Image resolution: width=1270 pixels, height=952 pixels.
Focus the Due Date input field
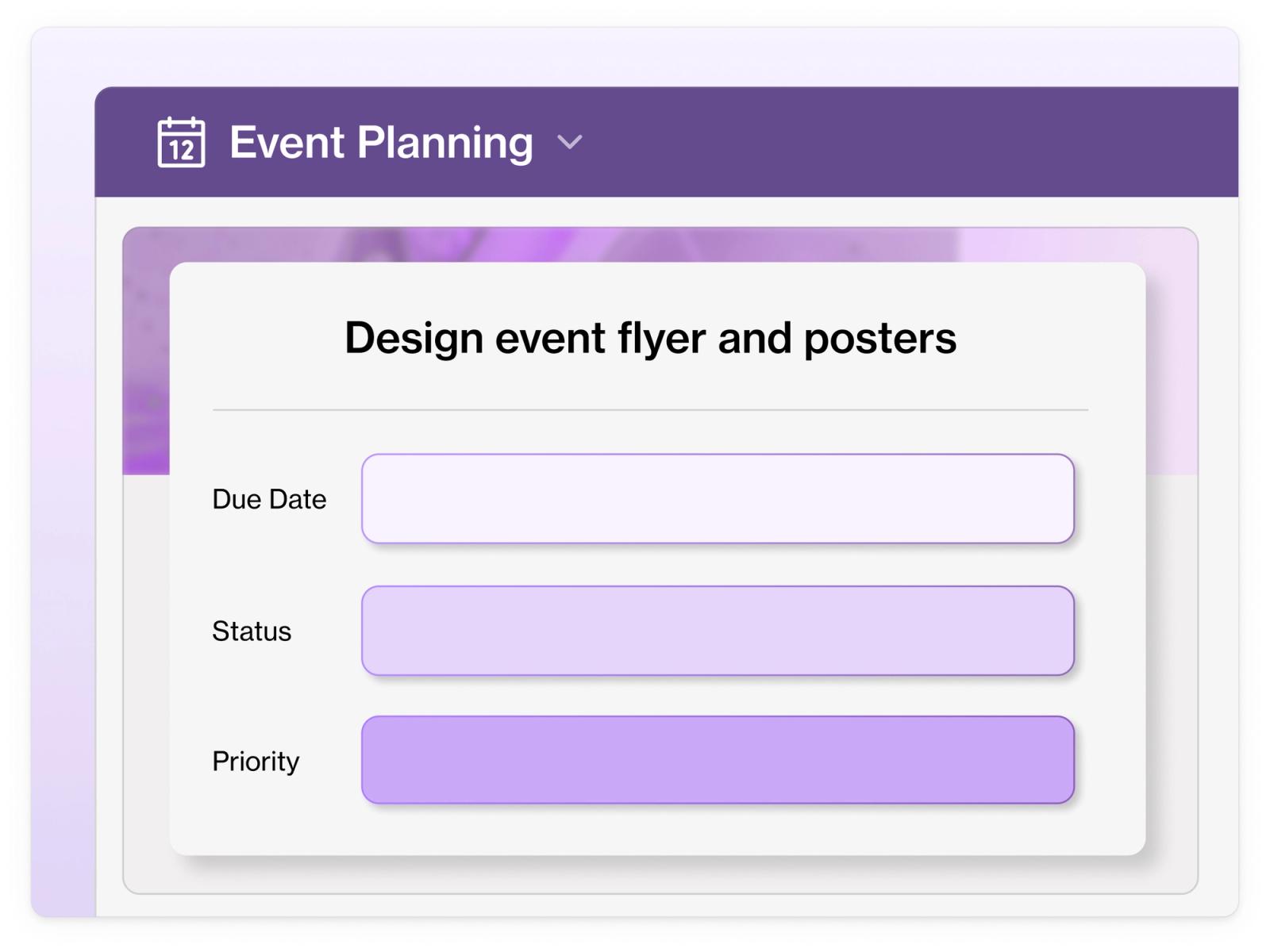(x=718, y=498)
